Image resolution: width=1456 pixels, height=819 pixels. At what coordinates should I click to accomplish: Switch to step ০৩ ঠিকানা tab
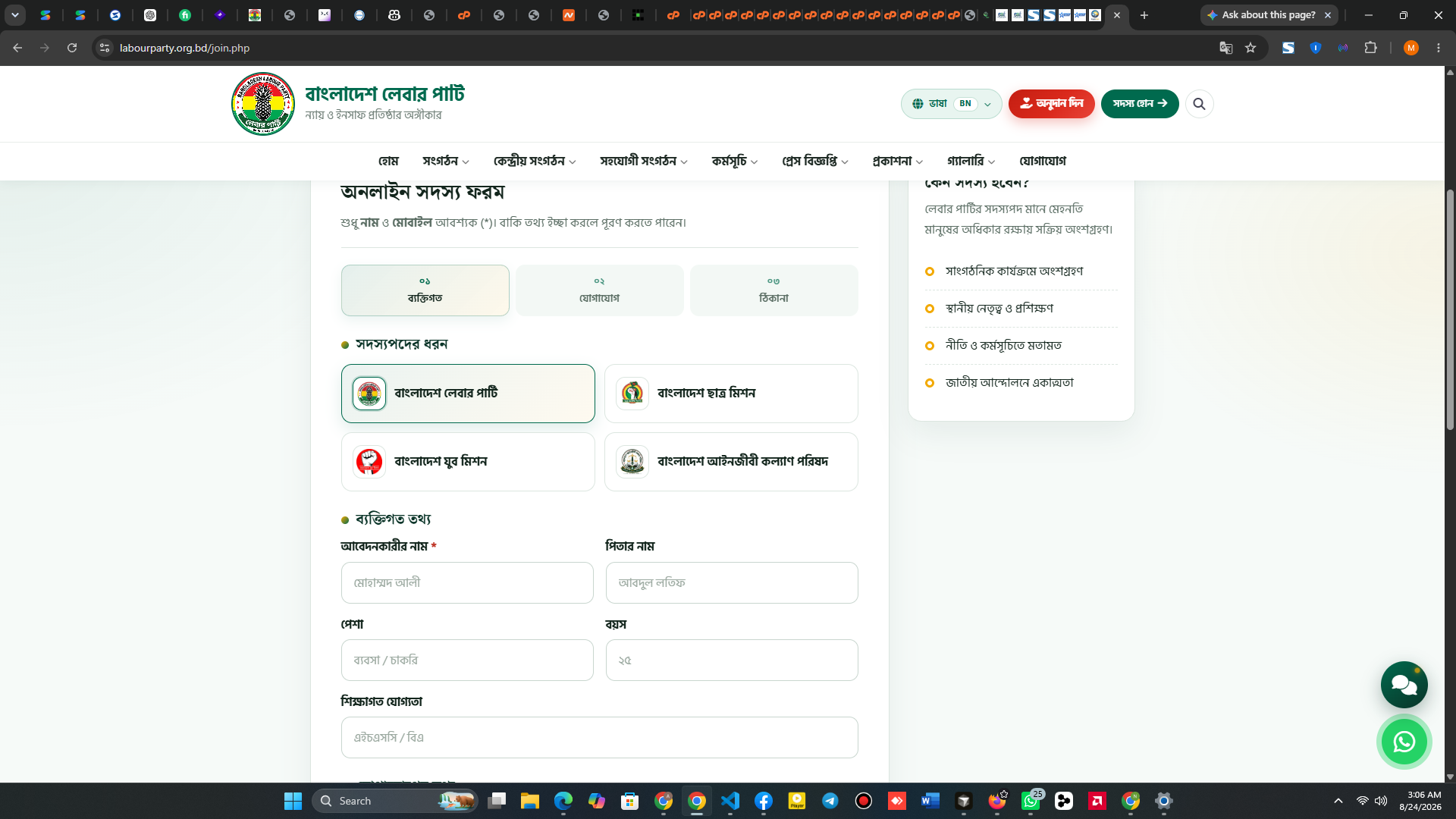pos(773,290)
